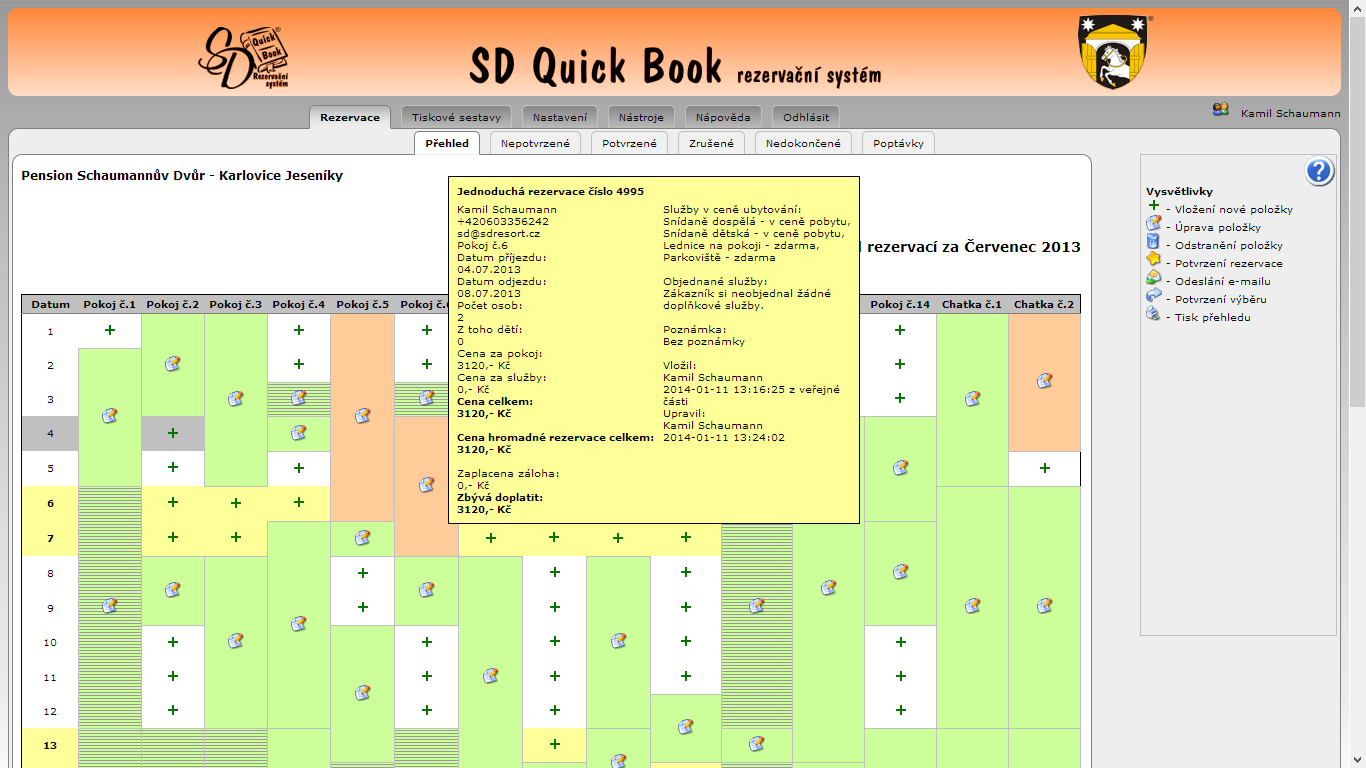This screenshot has width=1366, height=768.
Task: Edit Pokoj č.4 reservation on day 3
Action: 299,398
